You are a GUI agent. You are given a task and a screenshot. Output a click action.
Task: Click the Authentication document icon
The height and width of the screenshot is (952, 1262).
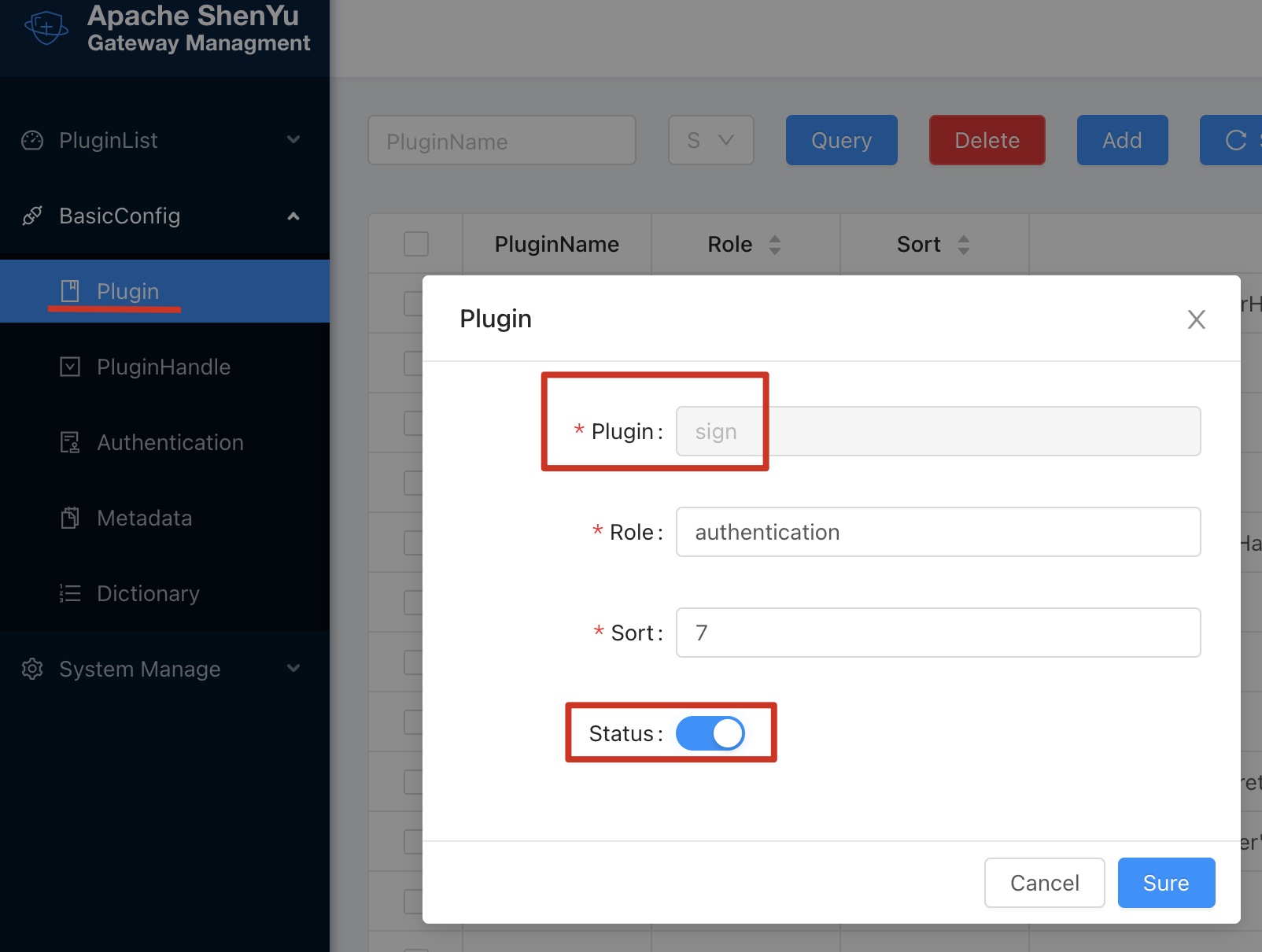70,442
